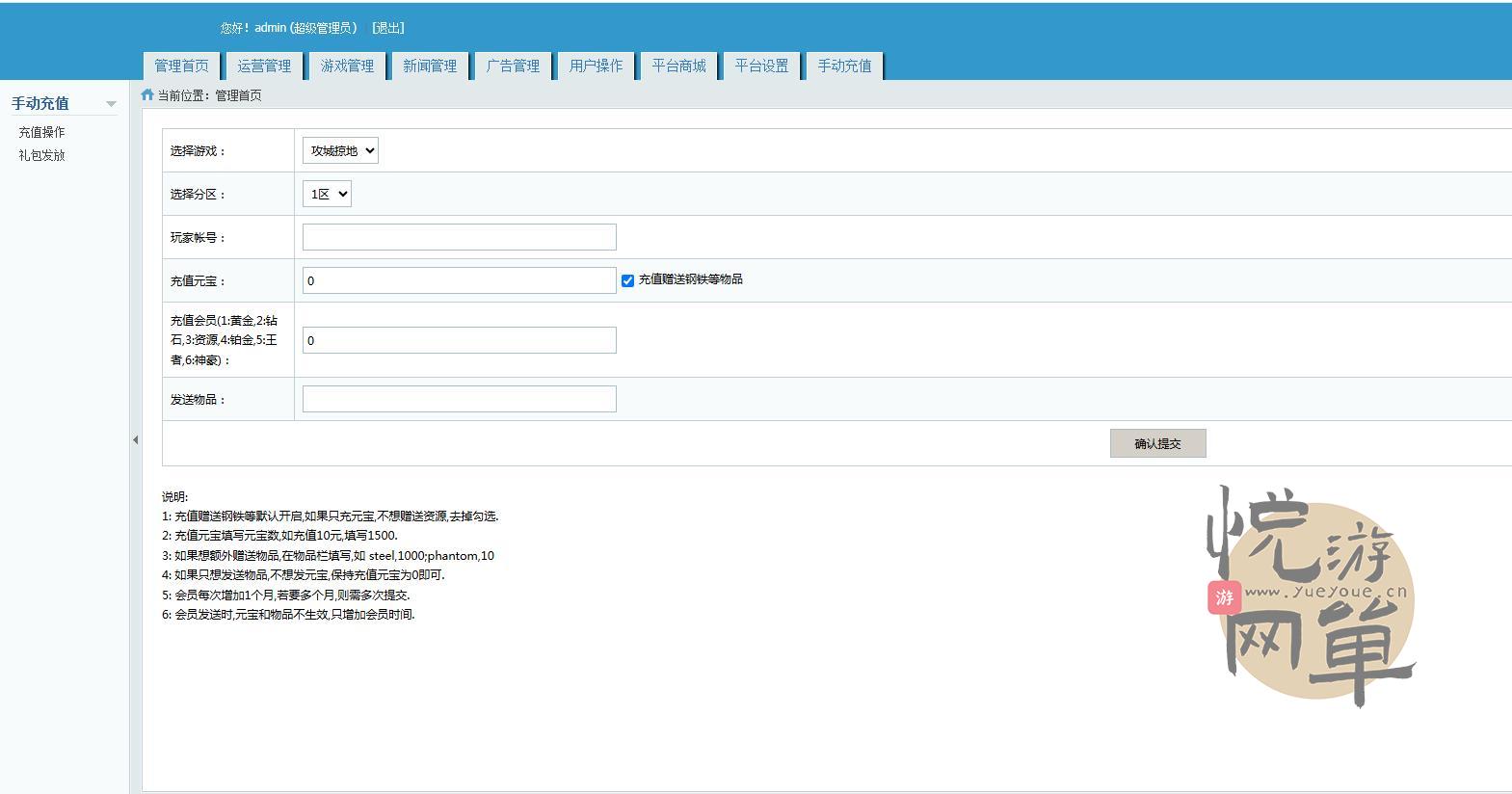Select the 新闻管理 tab
This screenshot has width=1512, height=794.
click(x=430, y=66)
